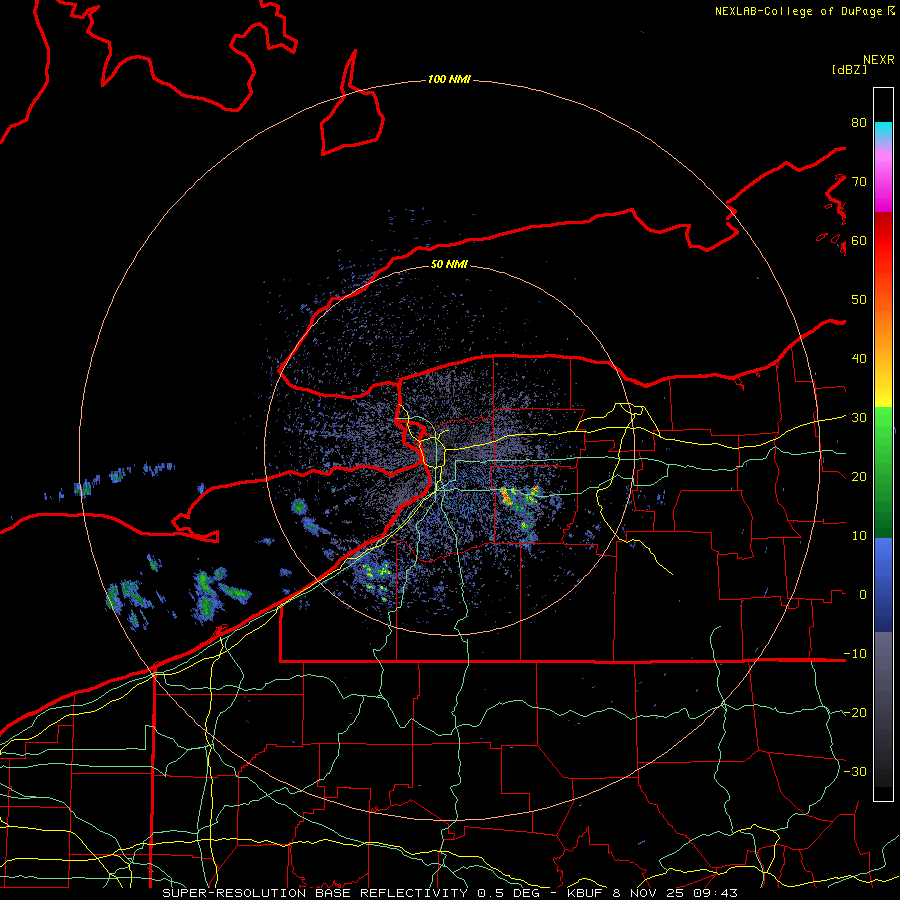Click the 30 value on dBZ scale

pyautogui.click(x=859, y=417)
